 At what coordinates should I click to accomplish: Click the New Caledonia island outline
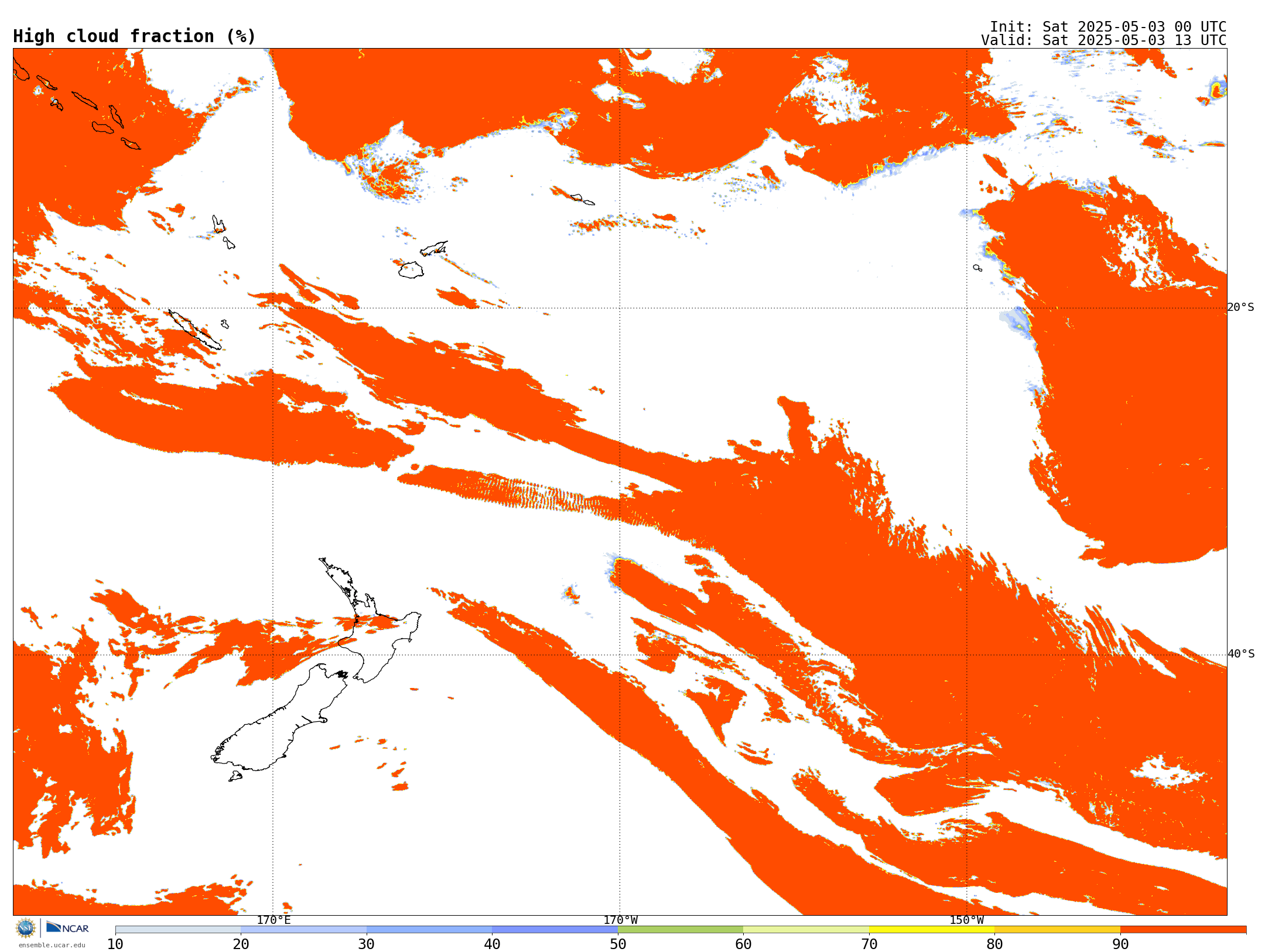click(194, 330)
